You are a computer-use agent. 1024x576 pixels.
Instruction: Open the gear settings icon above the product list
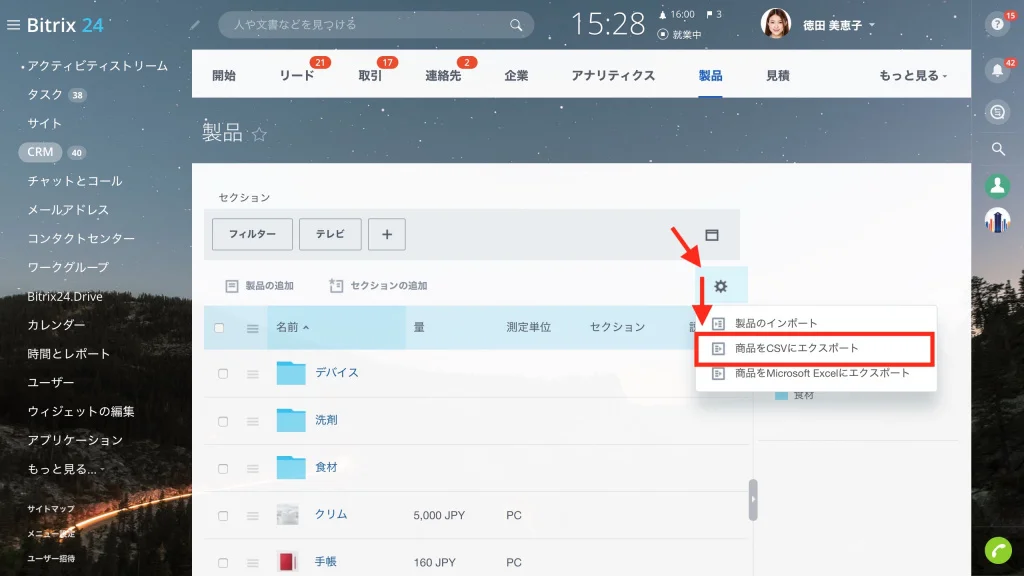pyautogui.click(x=720, y=286)
